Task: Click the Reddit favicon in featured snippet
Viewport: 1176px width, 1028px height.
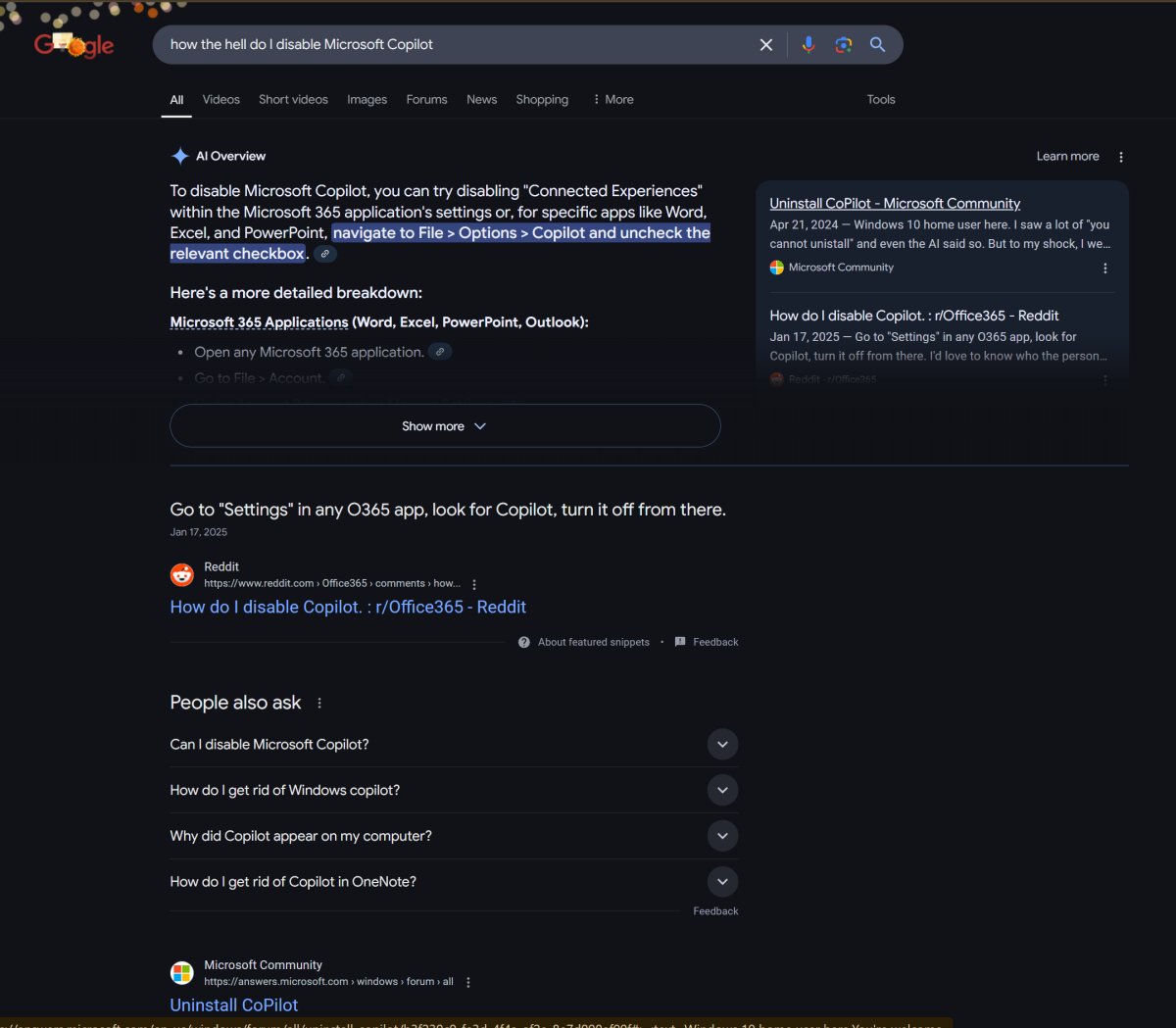Action: [x=182, y=574]
